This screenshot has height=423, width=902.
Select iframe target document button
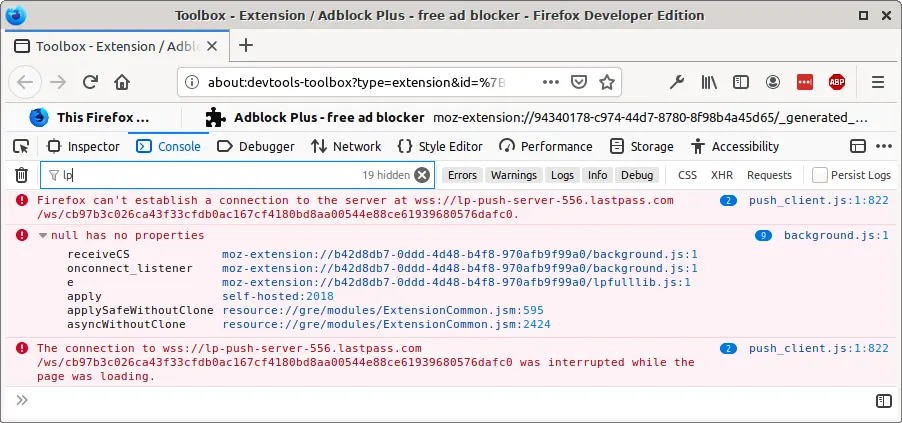(x=858, y=146)
